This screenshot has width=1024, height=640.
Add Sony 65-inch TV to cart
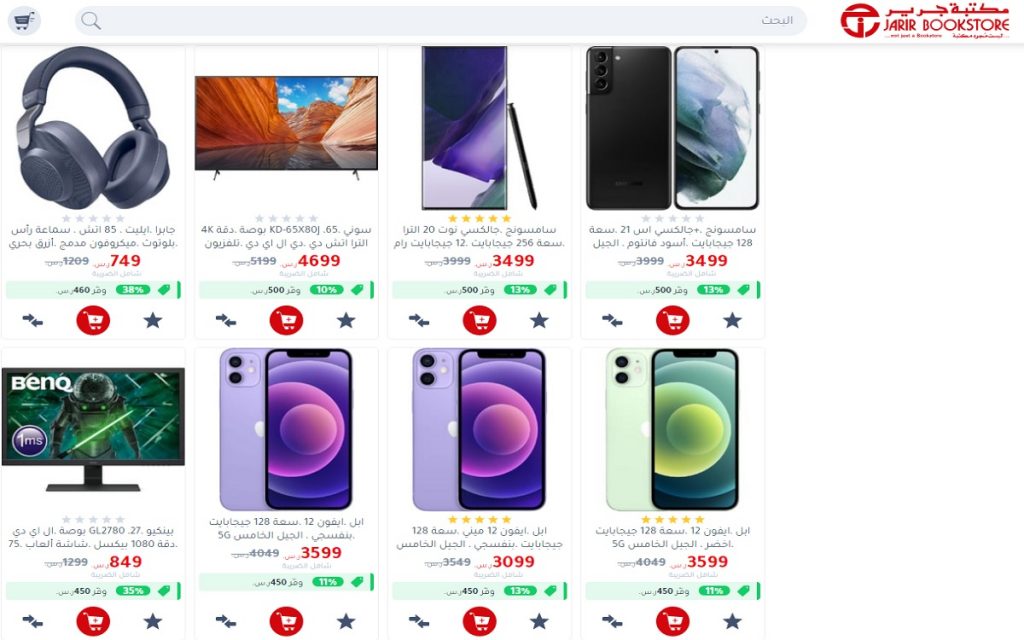point(286,320)
